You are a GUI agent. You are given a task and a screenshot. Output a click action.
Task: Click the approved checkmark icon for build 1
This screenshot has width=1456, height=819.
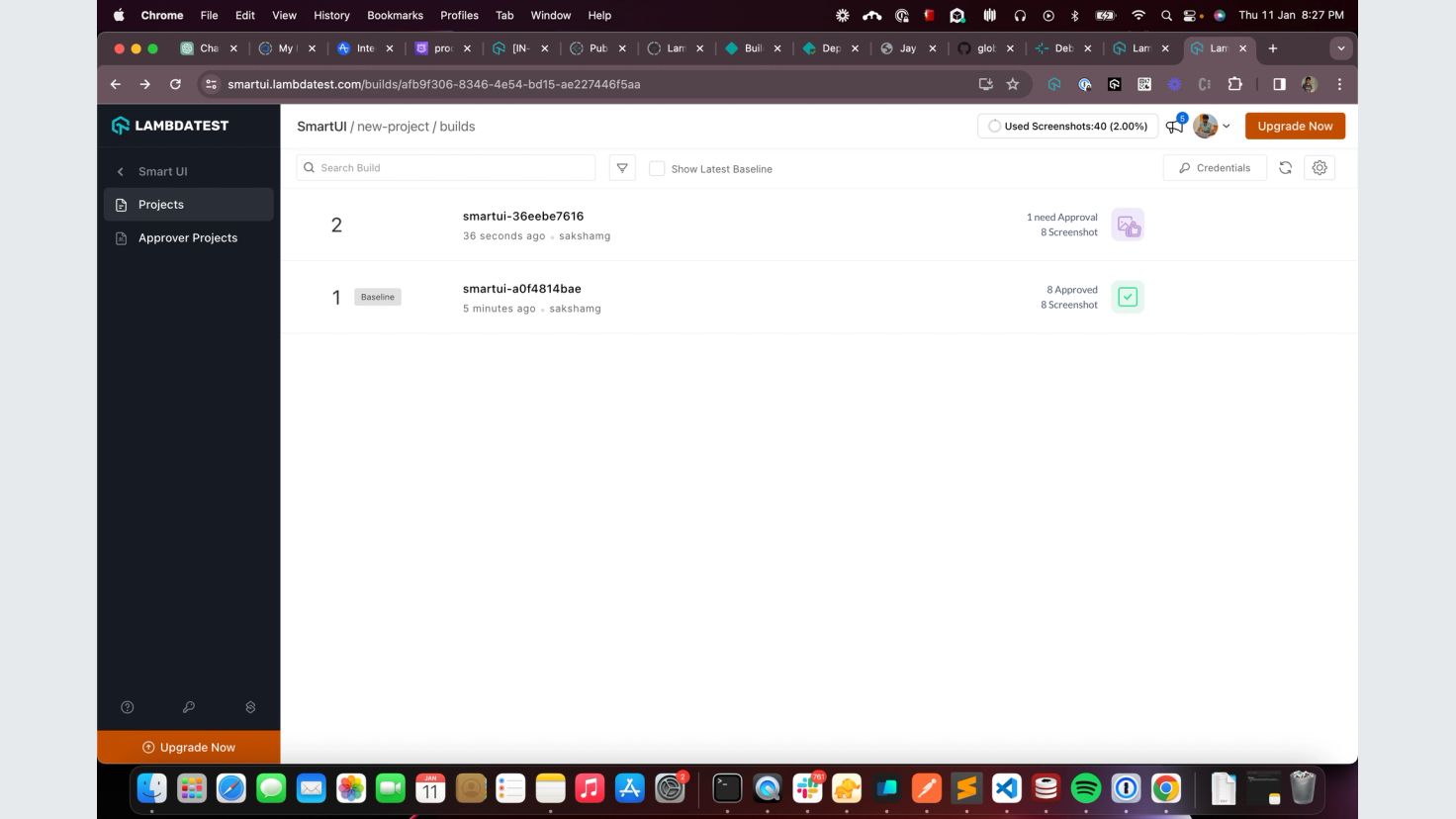(x=1128, y=297)
